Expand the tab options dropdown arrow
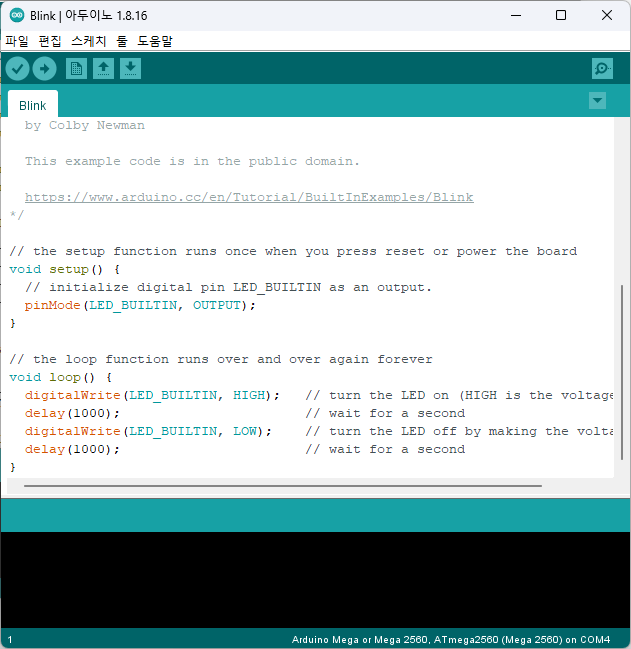This screenshot has height=649, width=631. pyautogui.click(x=597, y=101)
